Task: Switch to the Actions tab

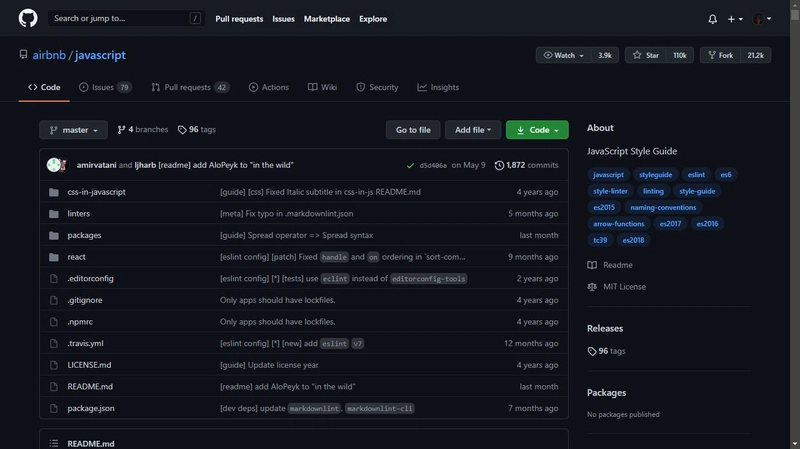Action: coord(269,87)
